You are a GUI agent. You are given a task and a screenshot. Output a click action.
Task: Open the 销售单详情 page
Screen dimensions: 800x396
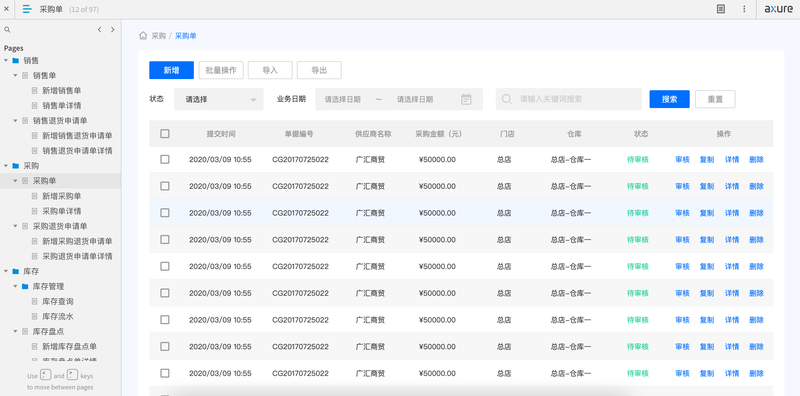point(61,106)
